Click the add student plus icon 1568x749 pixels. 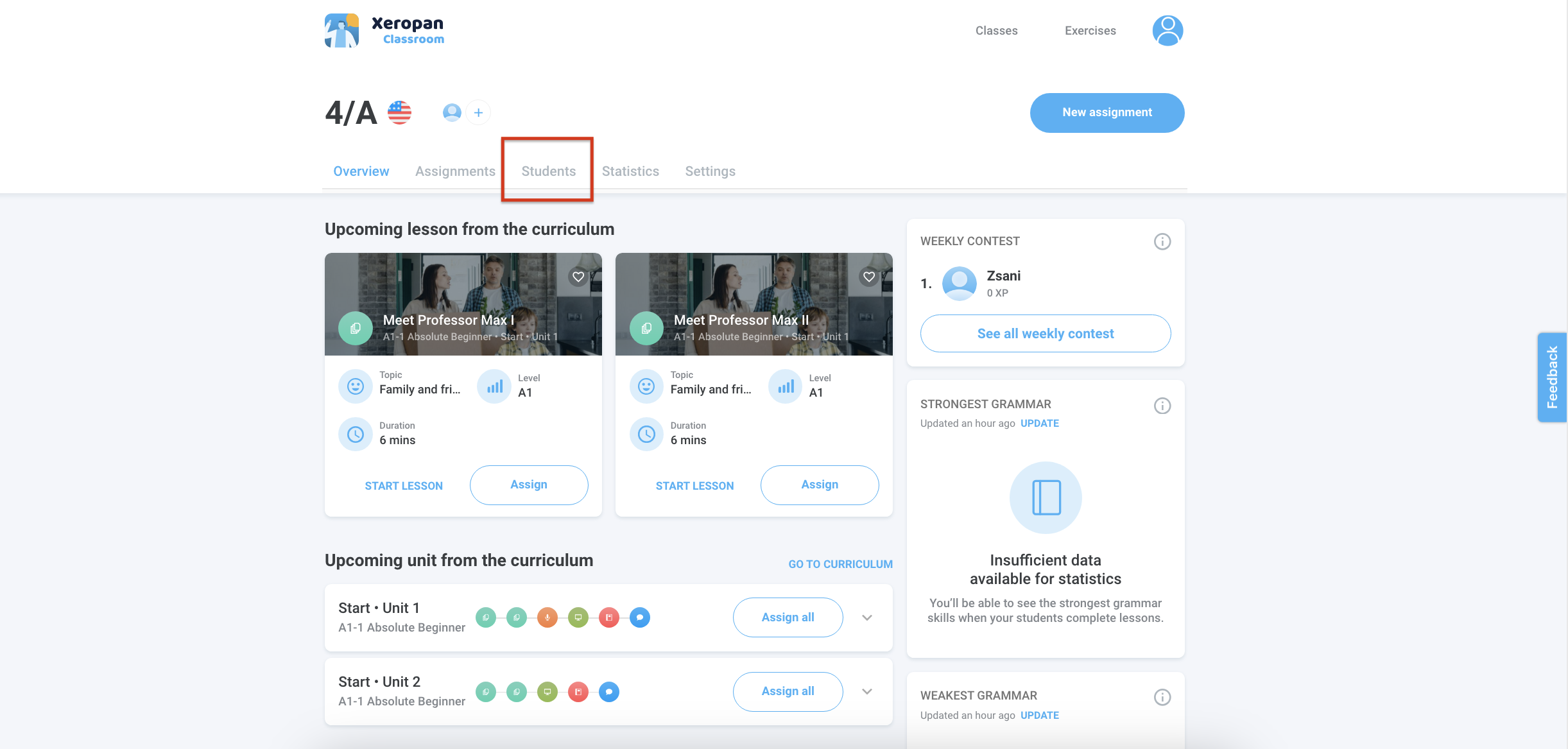click(478, 113)
